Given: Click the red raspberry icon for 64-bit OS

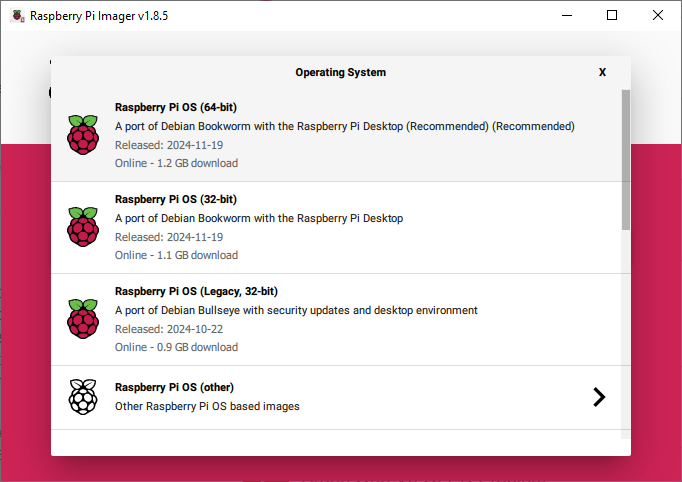Looking at the screenshot, I should point(83,135).
